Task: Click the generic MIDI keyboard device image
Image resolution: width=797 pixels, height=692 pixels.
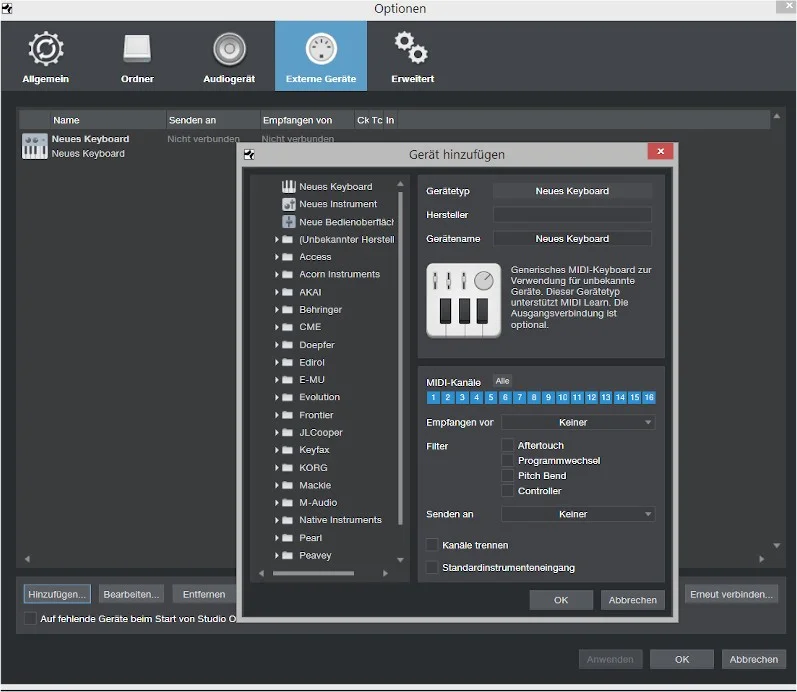Action: pyautogui.click(x=464, y=300)
